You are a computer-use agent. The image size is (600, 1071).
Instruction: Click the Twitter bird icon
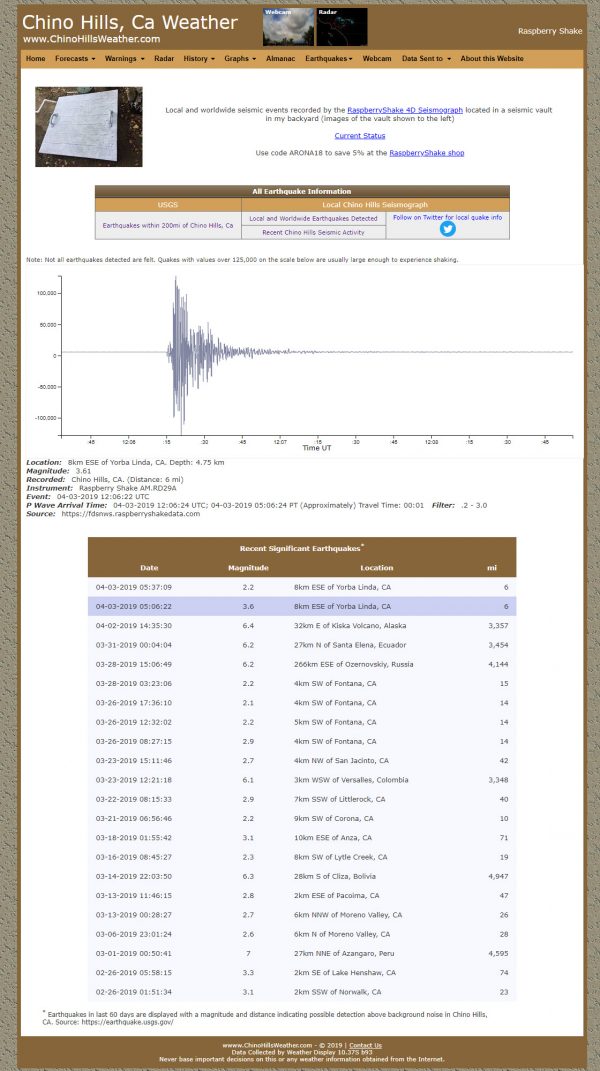coord(448,229)
